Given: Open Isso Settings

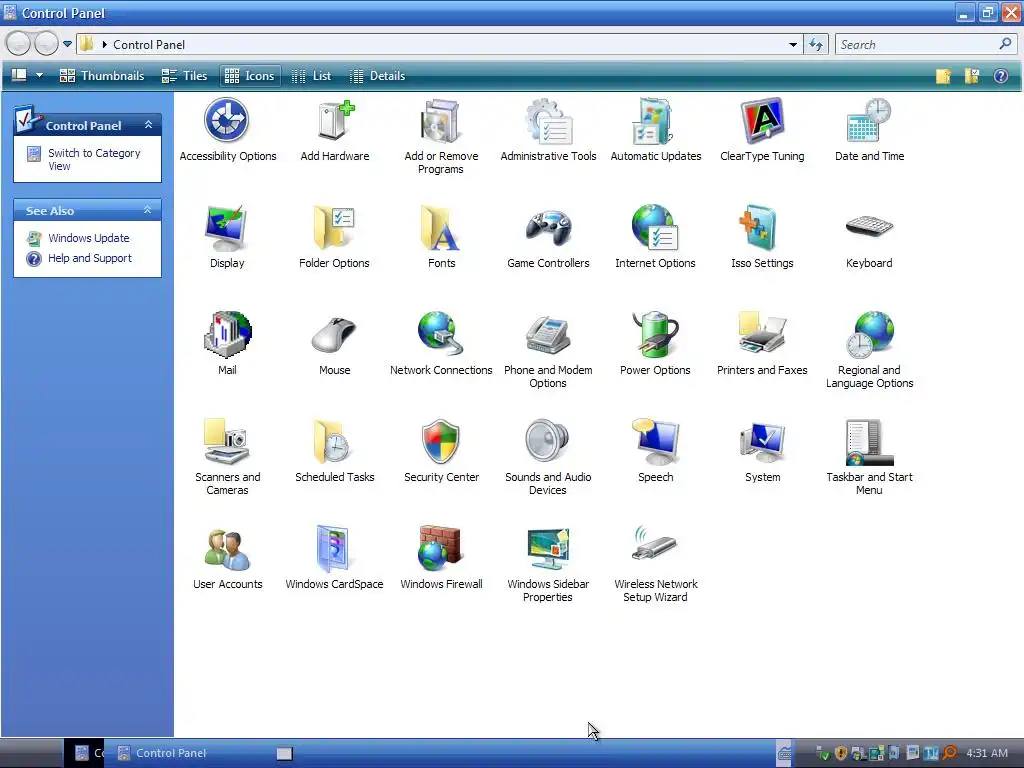Looking at the screenshot, I should [762, 236].
